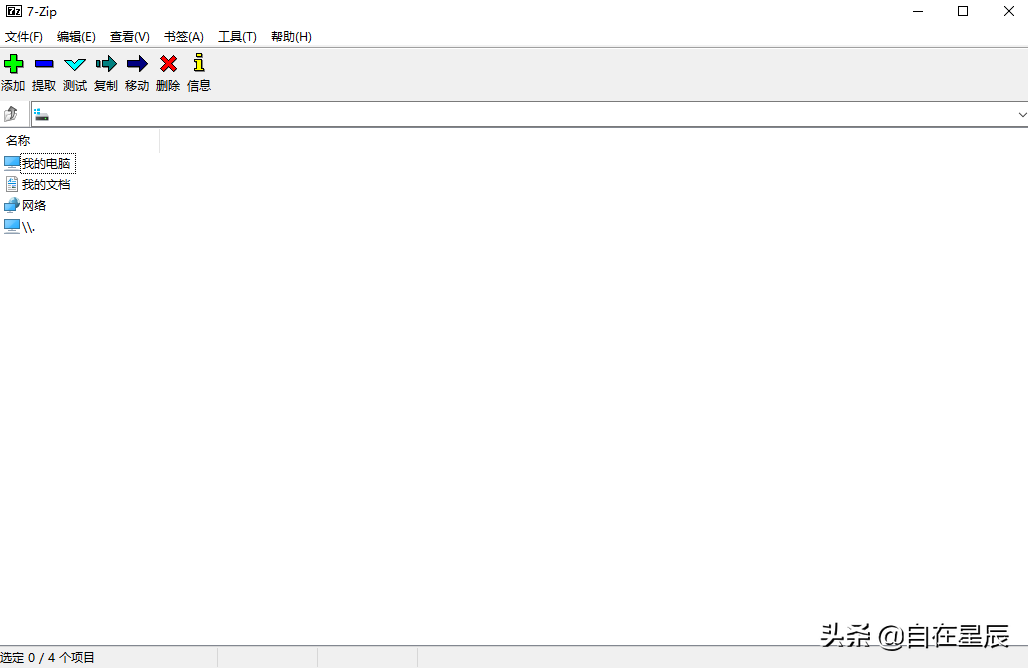Click the red X Delete (删除) icon

click(168, 64)
